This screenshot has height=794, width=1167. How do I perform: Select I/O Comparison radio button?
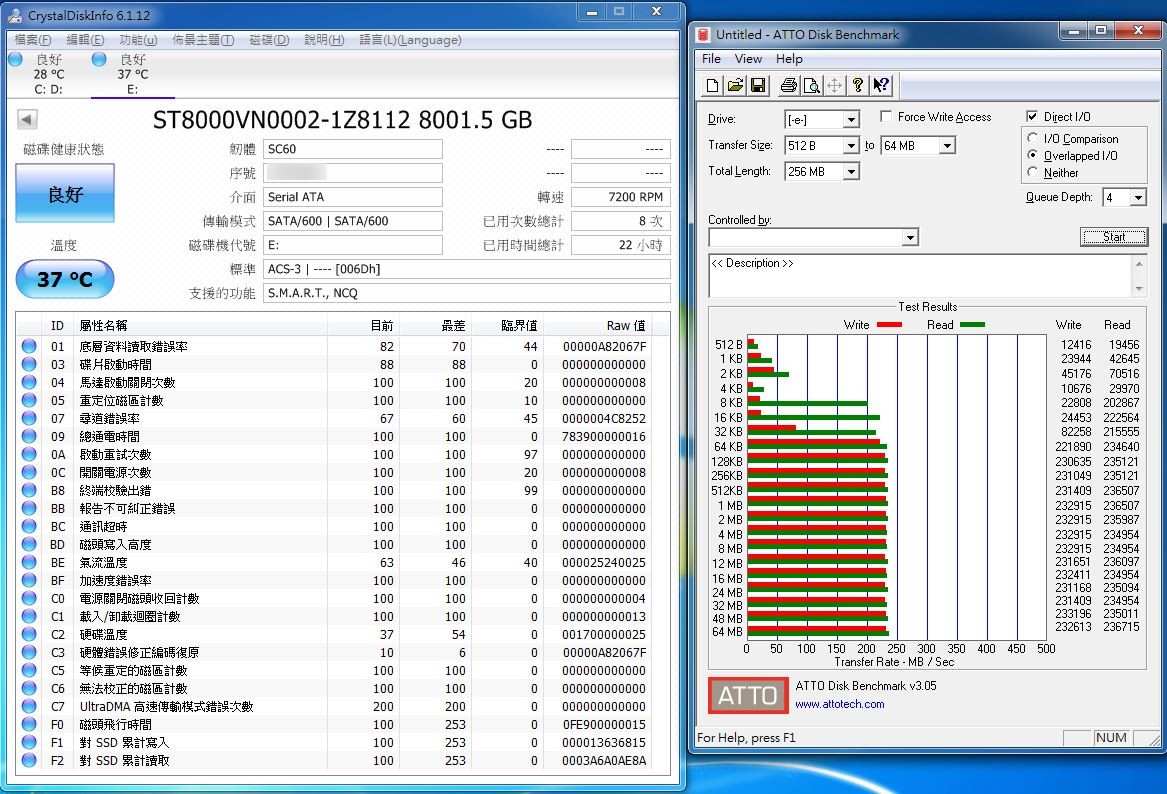coord(1032,138)
